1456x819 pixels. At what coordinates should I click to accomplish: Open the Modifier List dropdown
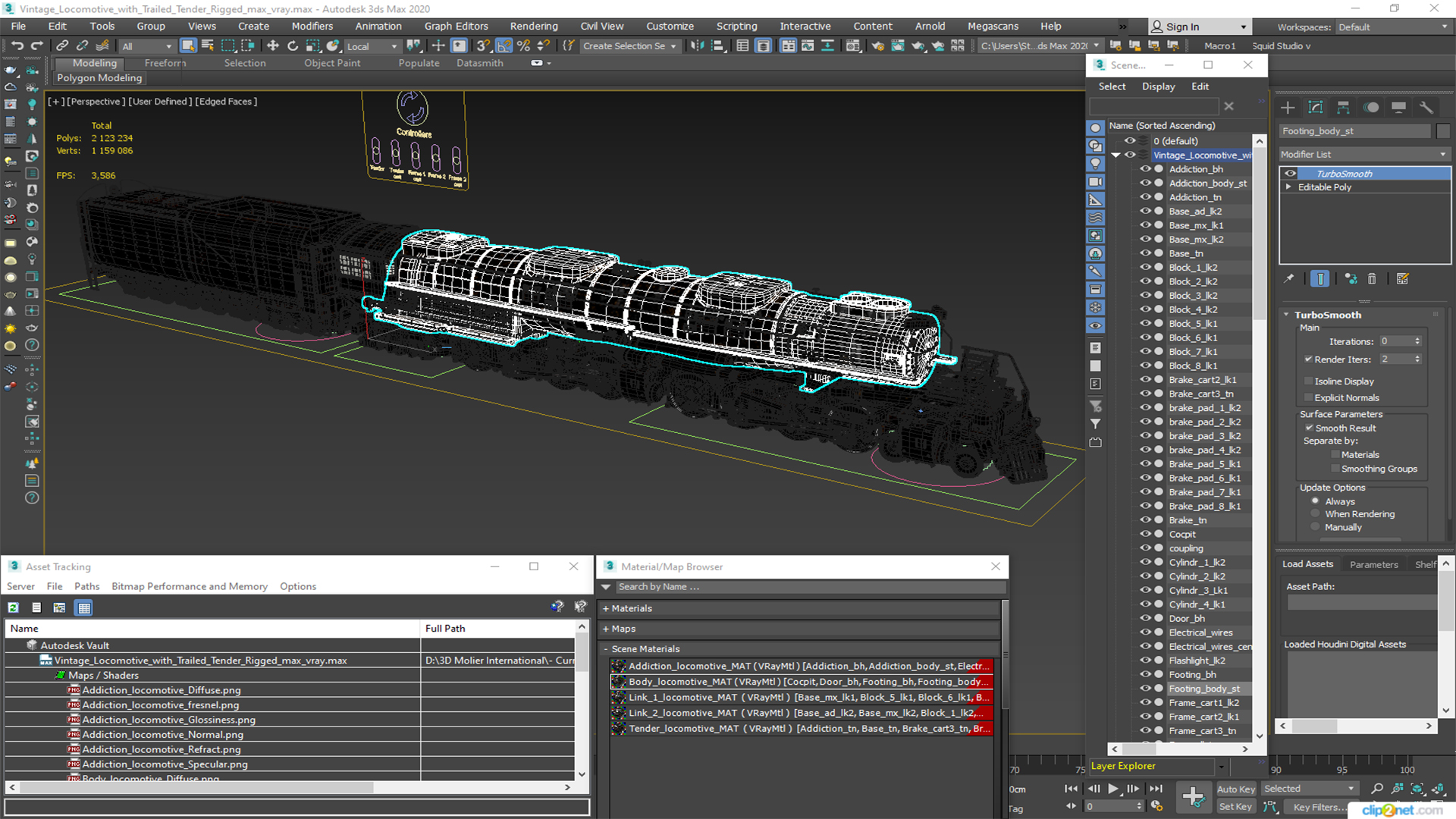tap(1364, 155)
